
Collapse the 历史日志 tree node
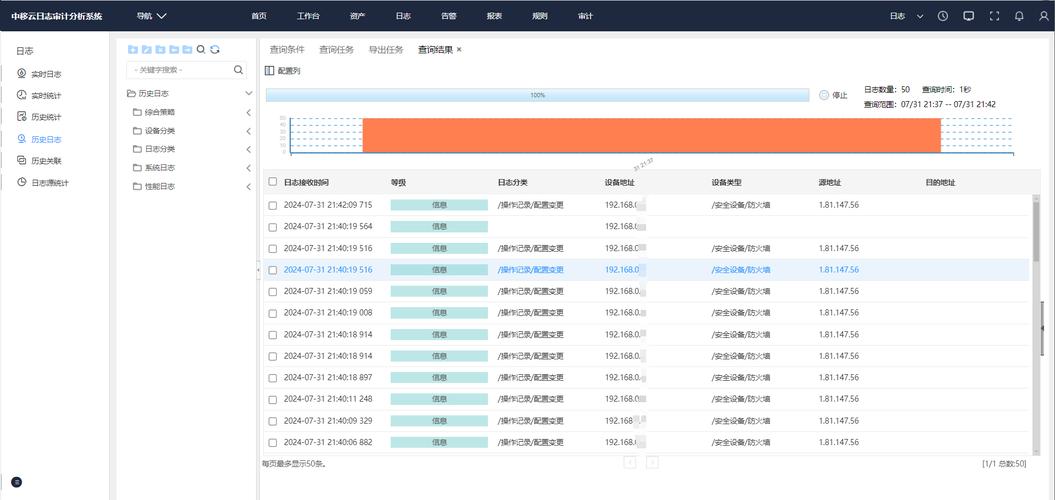248,93
